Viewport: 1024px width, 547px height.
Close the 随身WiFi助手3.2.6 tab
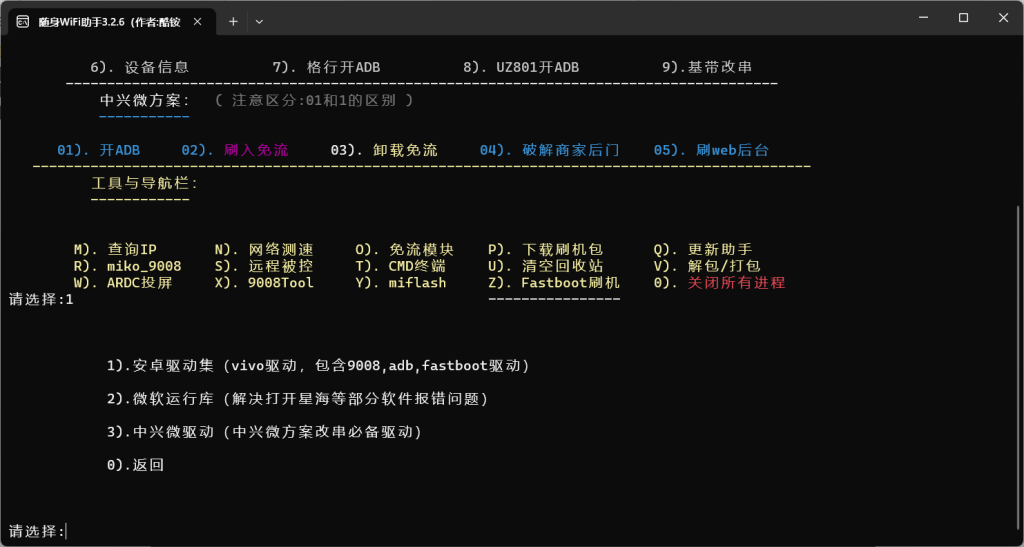(x=198, y=20)
